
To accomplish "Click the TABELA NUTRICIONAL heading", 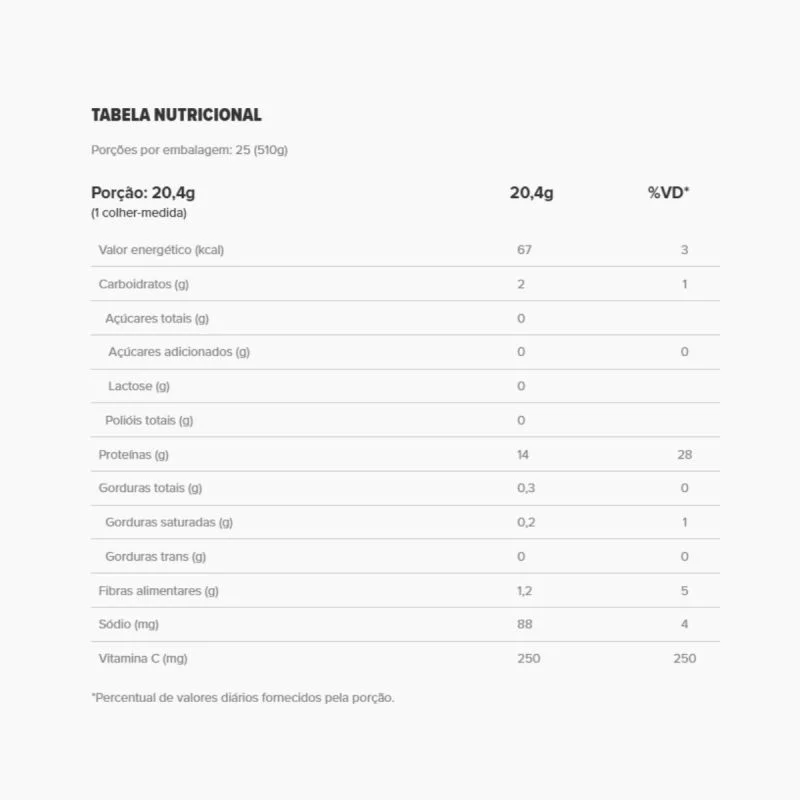I will click(176, 115).
